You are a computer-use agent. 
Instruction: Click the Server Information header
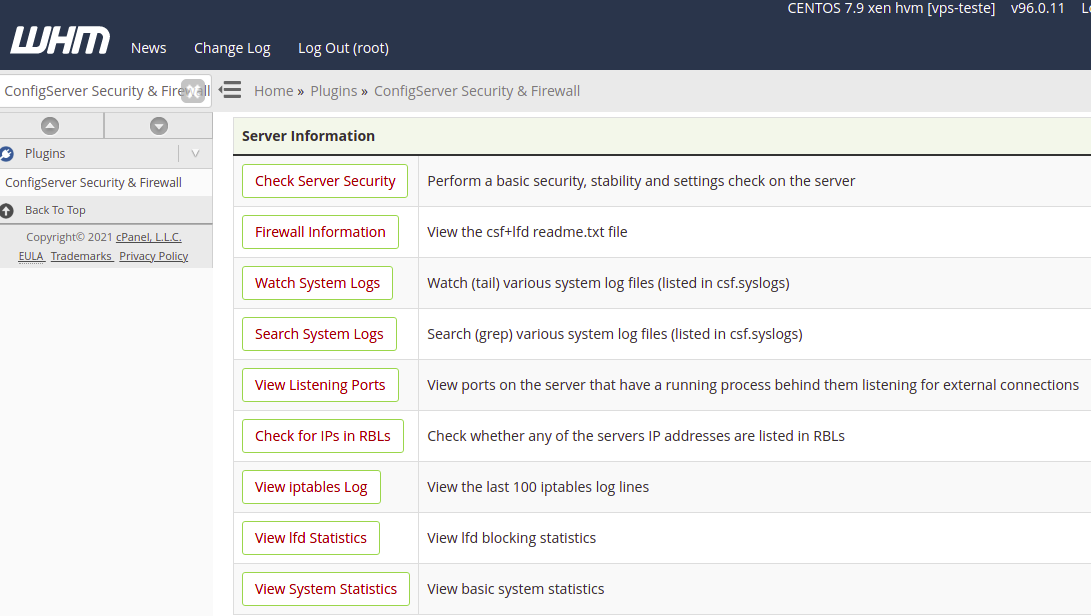[308, 136]
